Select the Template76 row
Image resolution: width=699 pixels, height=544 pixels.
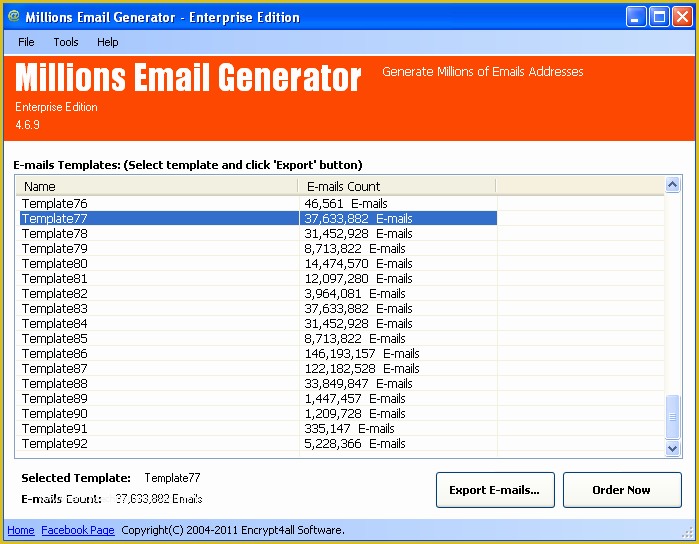[259, 203]
